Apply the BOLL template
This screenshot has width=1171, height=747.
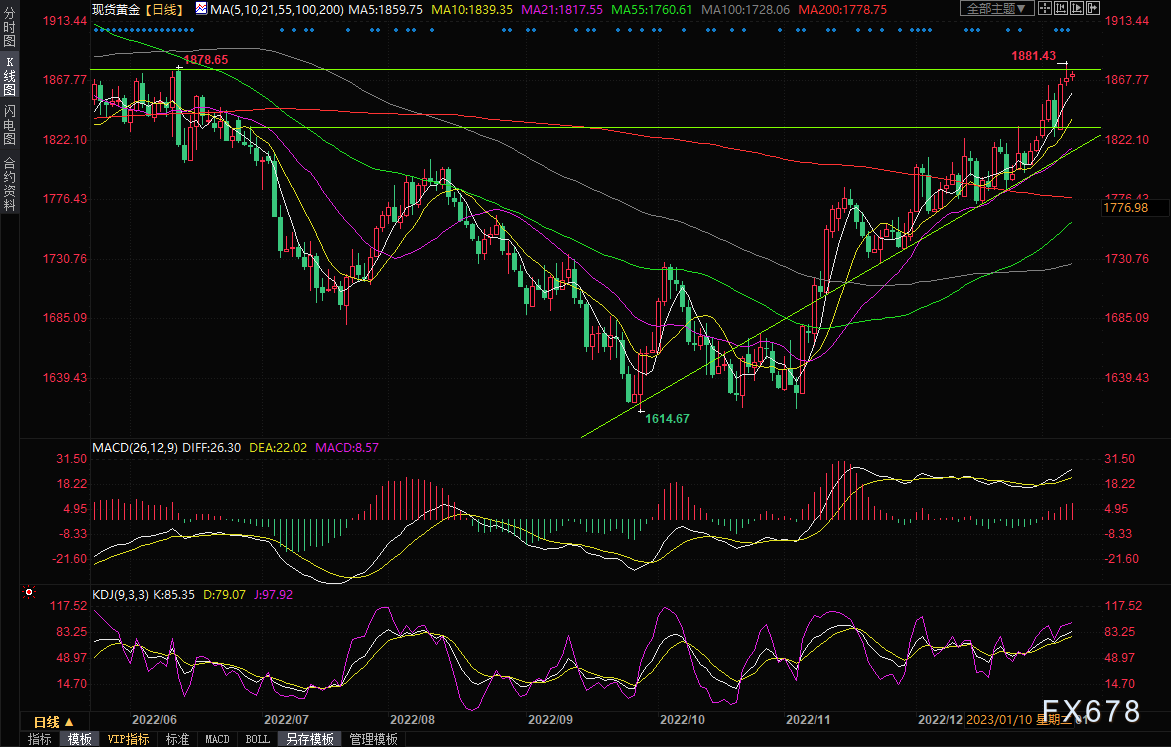click(x=257, y=739)
